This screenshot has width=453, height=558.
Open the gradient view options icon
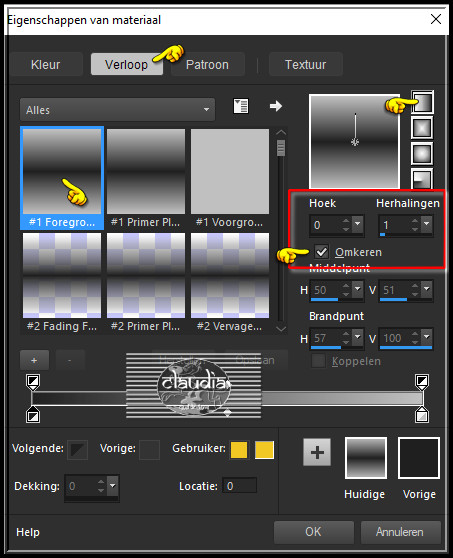241,106
